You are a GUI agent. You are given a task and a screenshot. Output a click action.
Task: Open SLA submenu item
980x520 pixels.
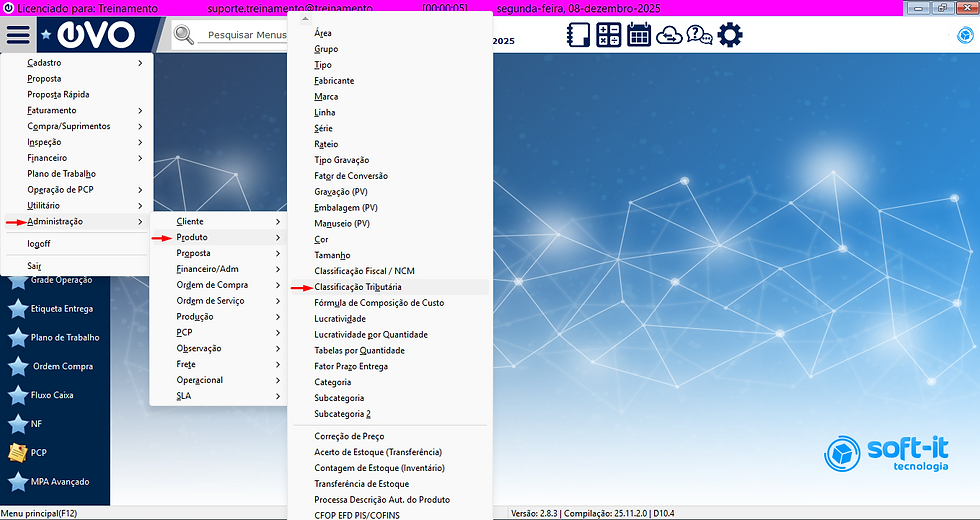point(219,396)
